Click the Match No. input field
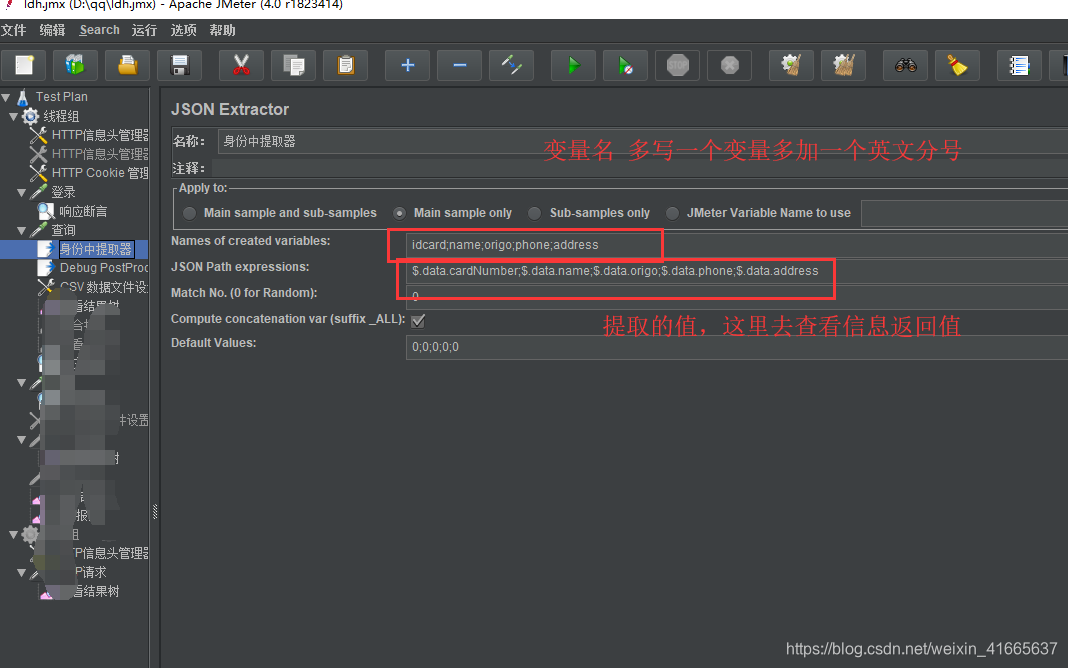Screen dimensions: 1068x668 point(737,297)
